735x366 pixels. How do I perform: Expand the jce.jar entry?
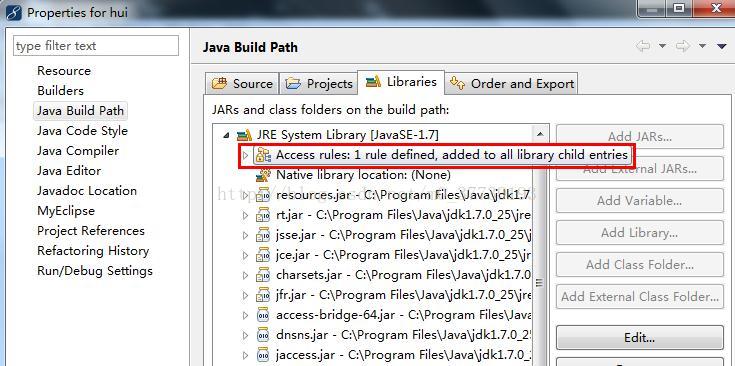[245, 255]
